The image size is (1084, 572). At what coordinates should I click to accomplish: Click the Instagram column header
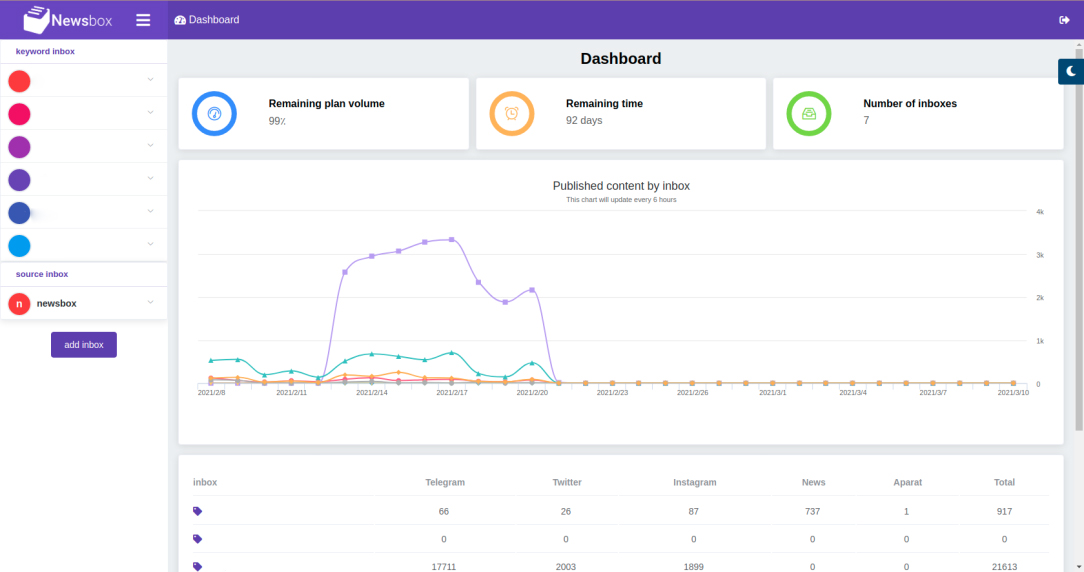click(695, 482)
